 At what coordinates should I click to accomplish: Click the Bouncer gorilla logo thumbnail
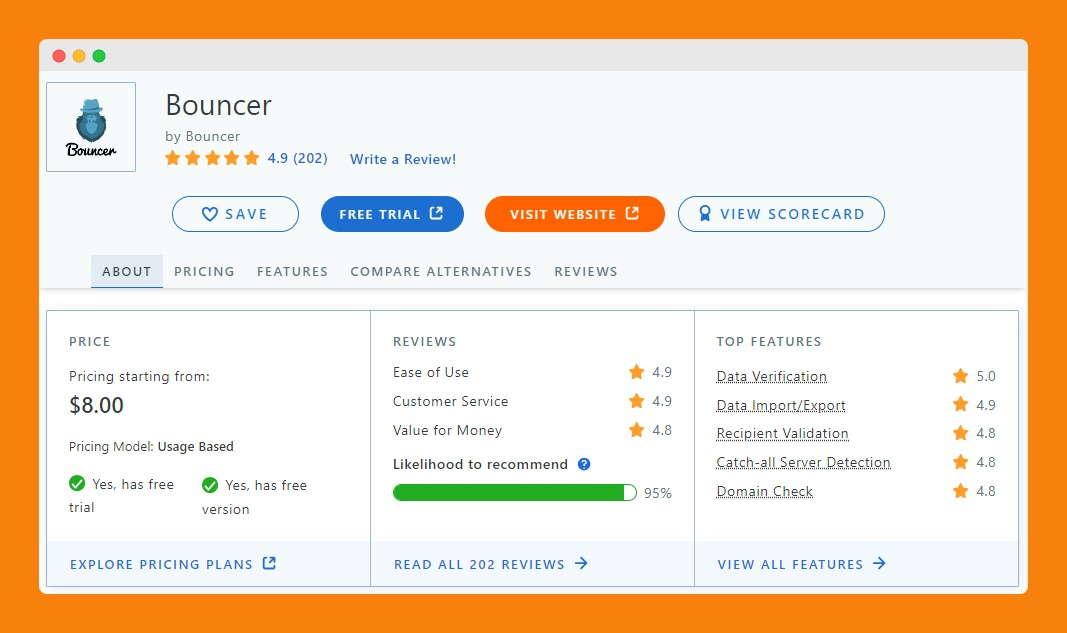click(x=91, y=127)
